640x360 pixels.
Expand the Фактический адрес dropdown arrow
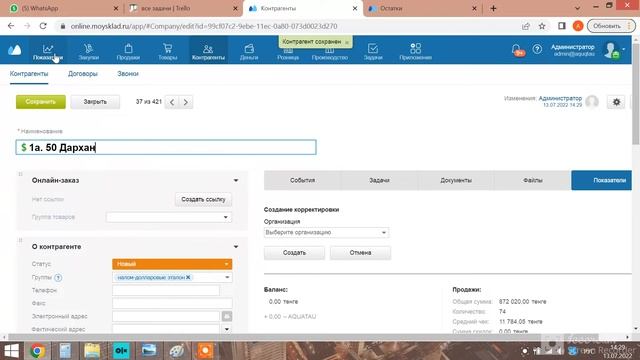coord(227,329)
